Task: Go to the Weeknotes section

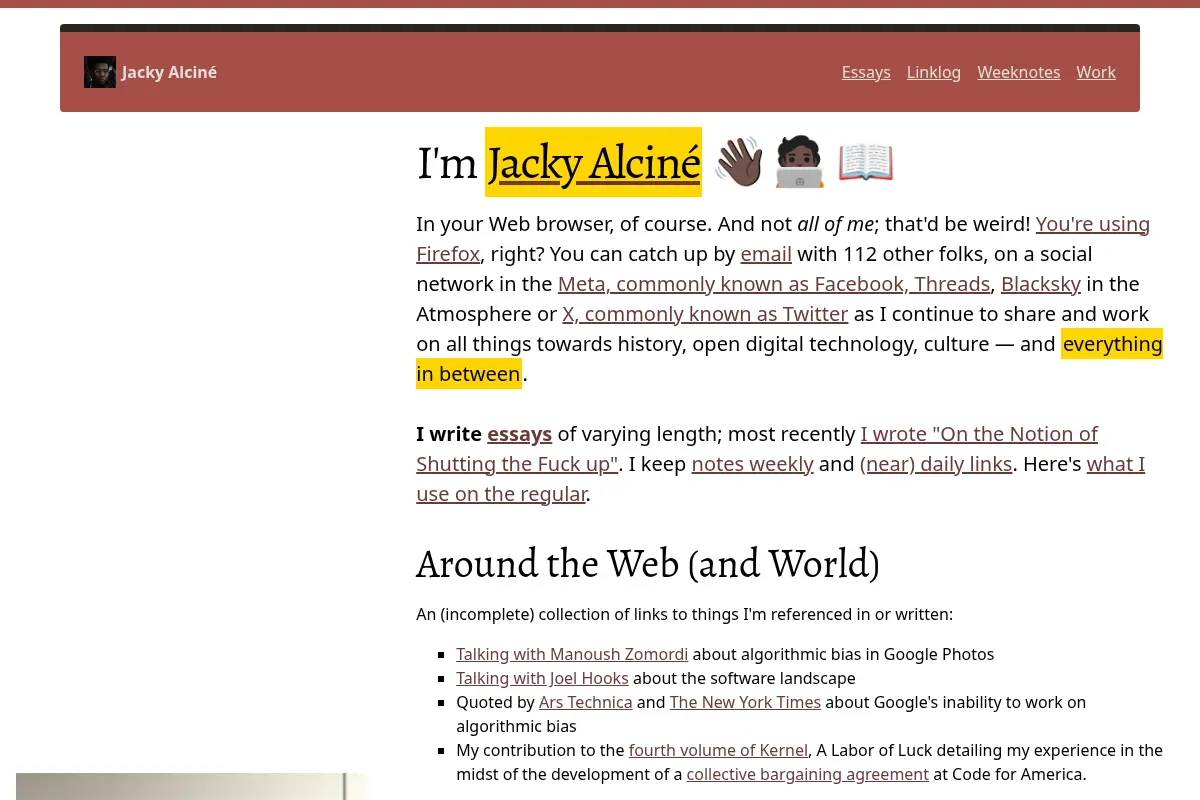Action: click(x=1019, y=72)
